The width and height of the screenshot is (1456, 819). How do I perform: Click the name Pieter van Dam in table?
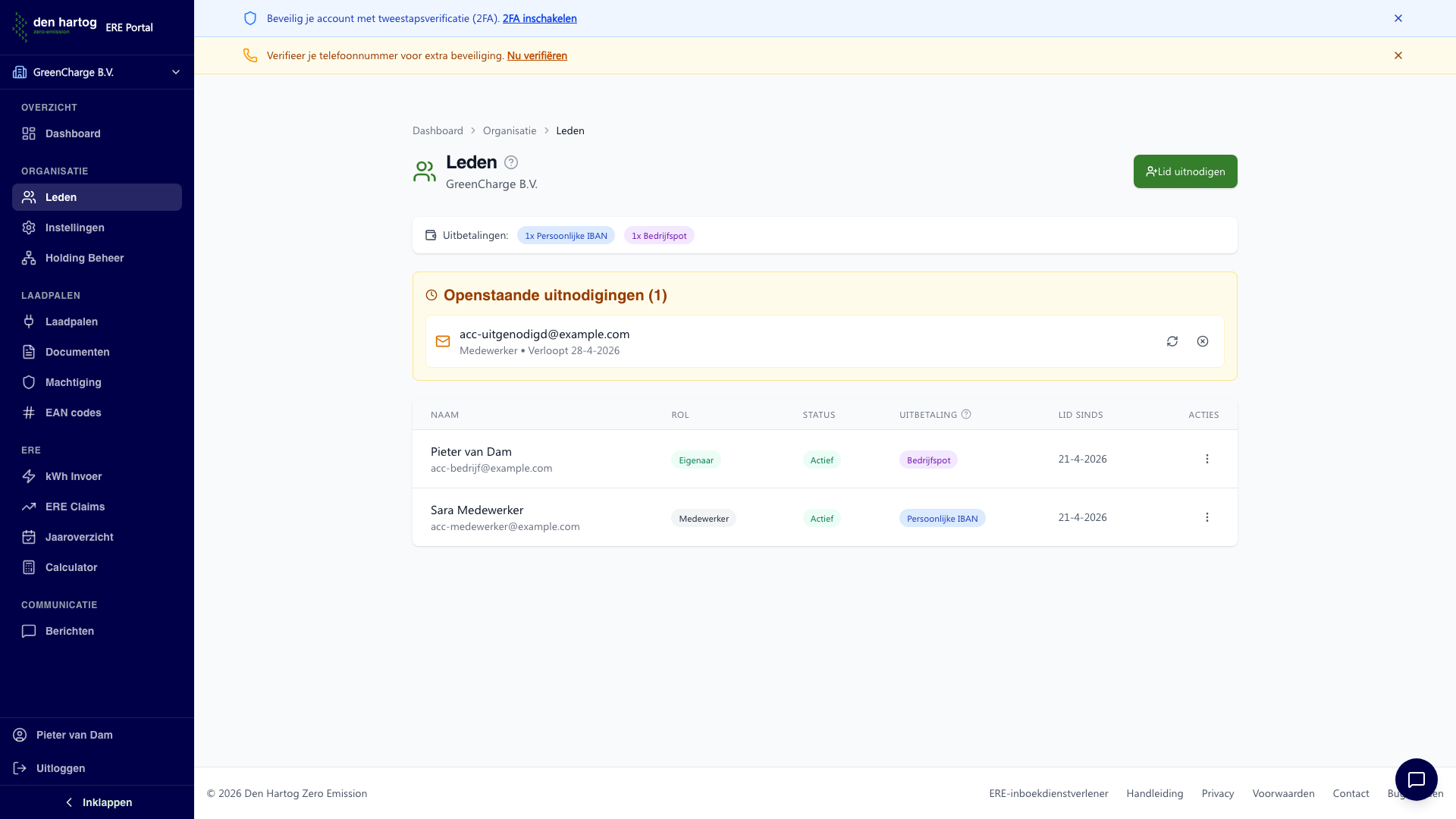point(471,451)
